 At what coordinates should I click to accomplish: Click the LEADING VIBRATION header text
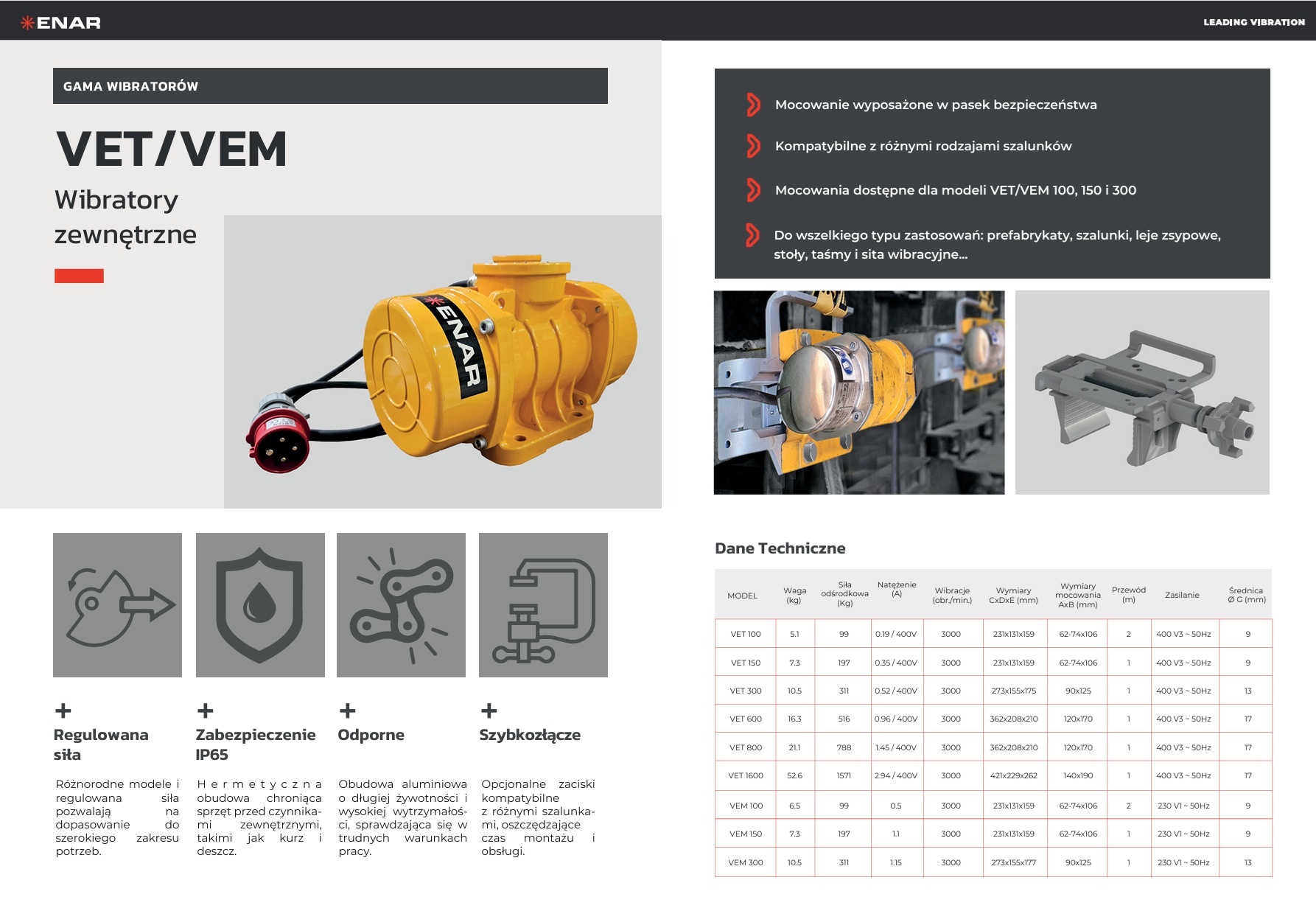(1253, 22)
